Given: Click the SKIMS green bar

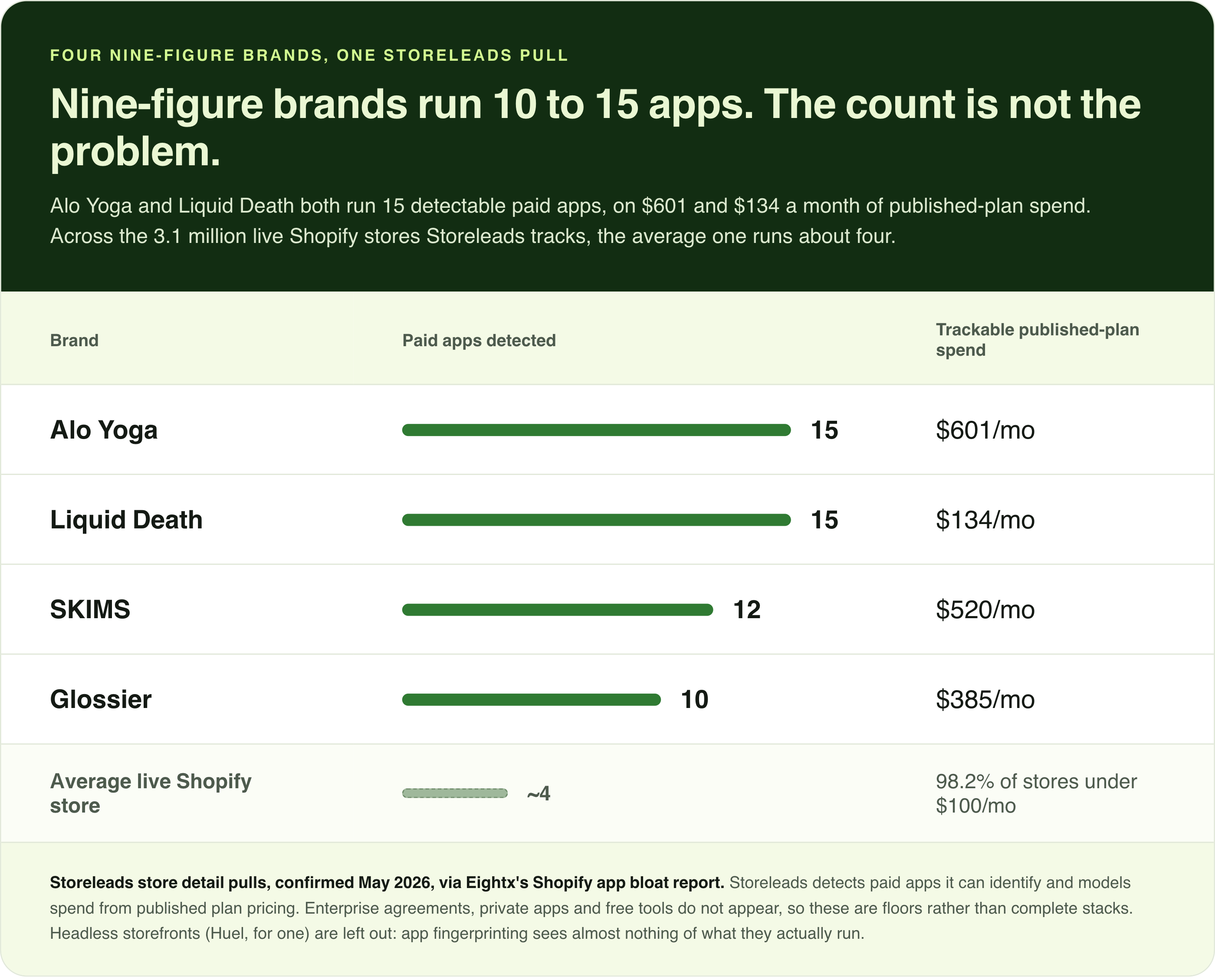Looking at the screenshot, I should point(557,610).
